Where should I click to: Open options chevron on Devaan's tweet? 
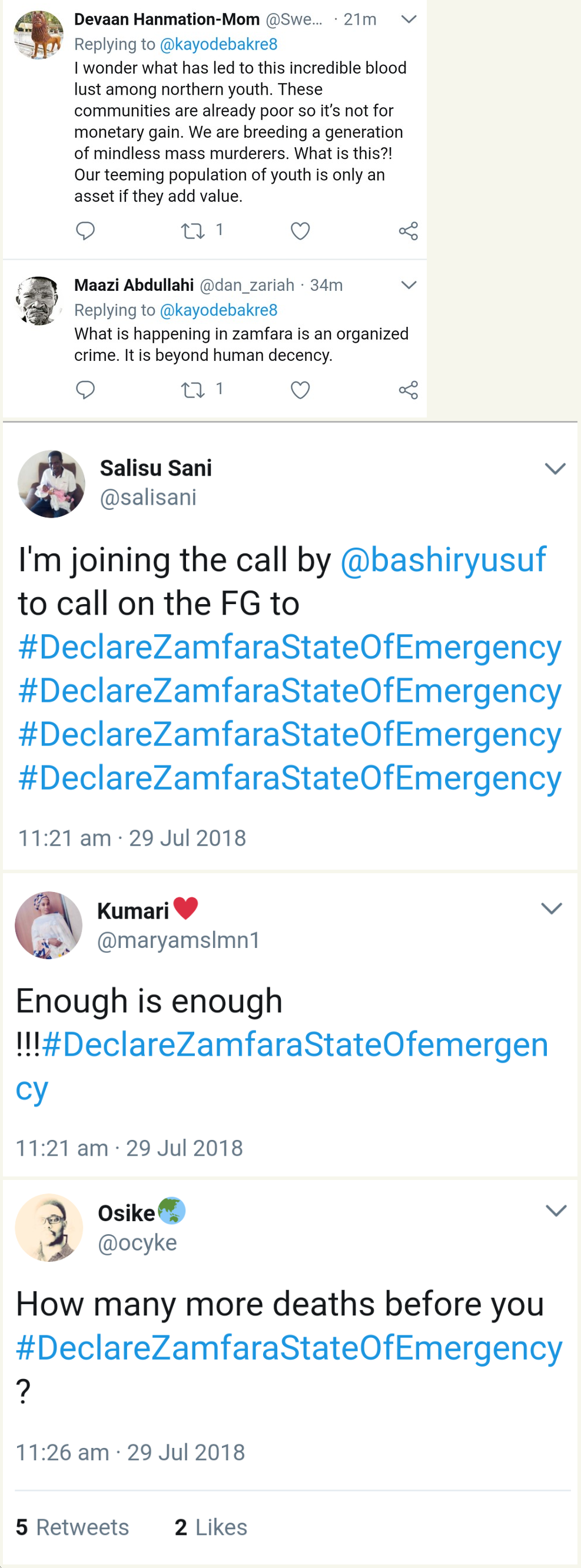coord(409,19)
